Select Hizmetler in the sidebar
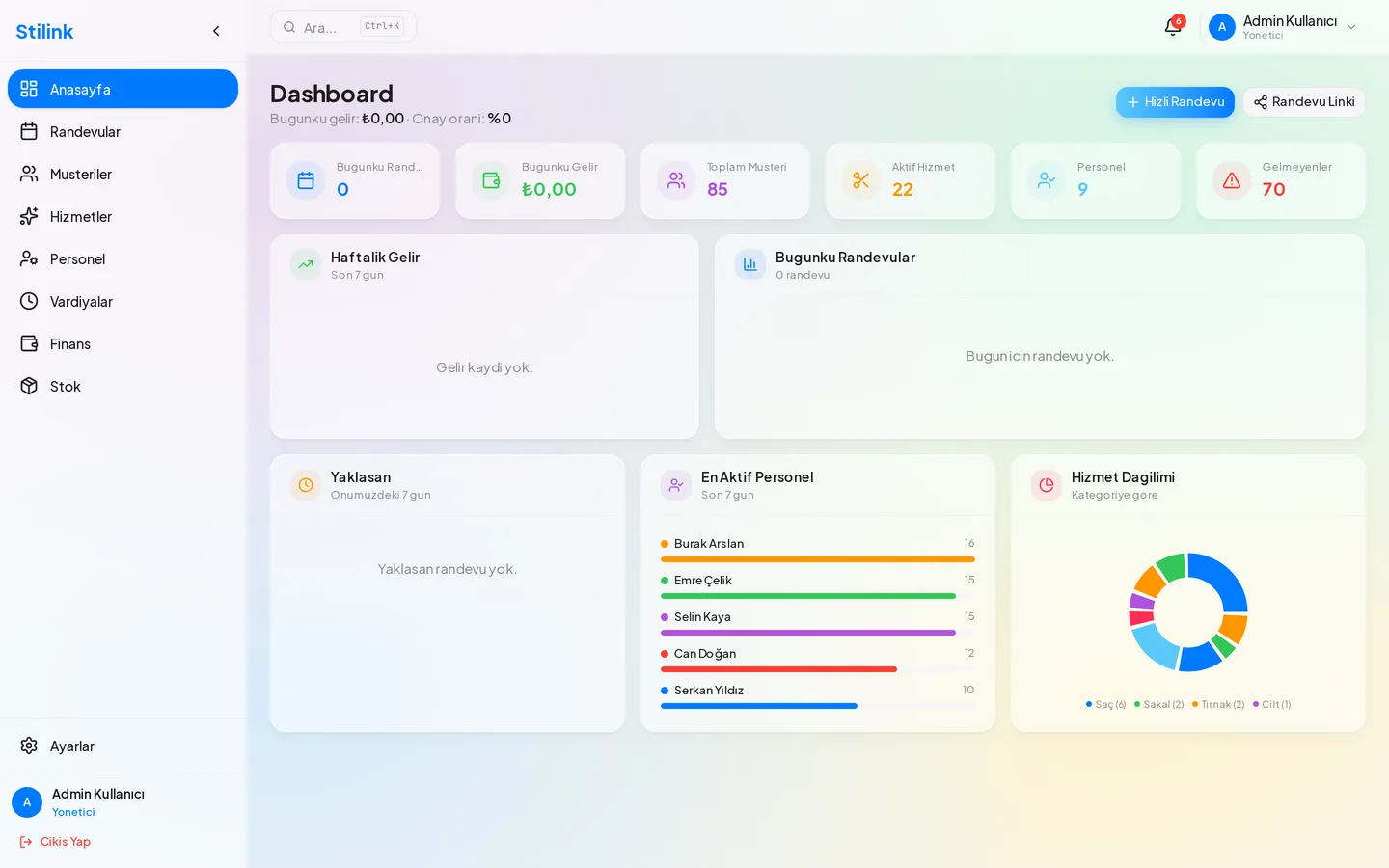Screen dimensions: 1389x868 click(123, 216)
